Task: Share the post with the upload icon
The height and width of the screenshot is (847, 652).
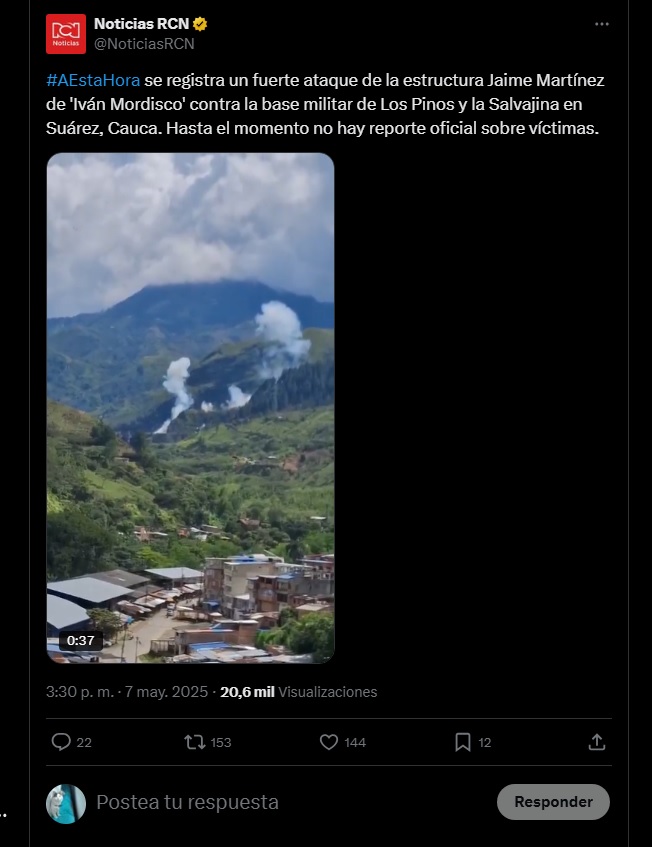Action: [x=596, y=742]
